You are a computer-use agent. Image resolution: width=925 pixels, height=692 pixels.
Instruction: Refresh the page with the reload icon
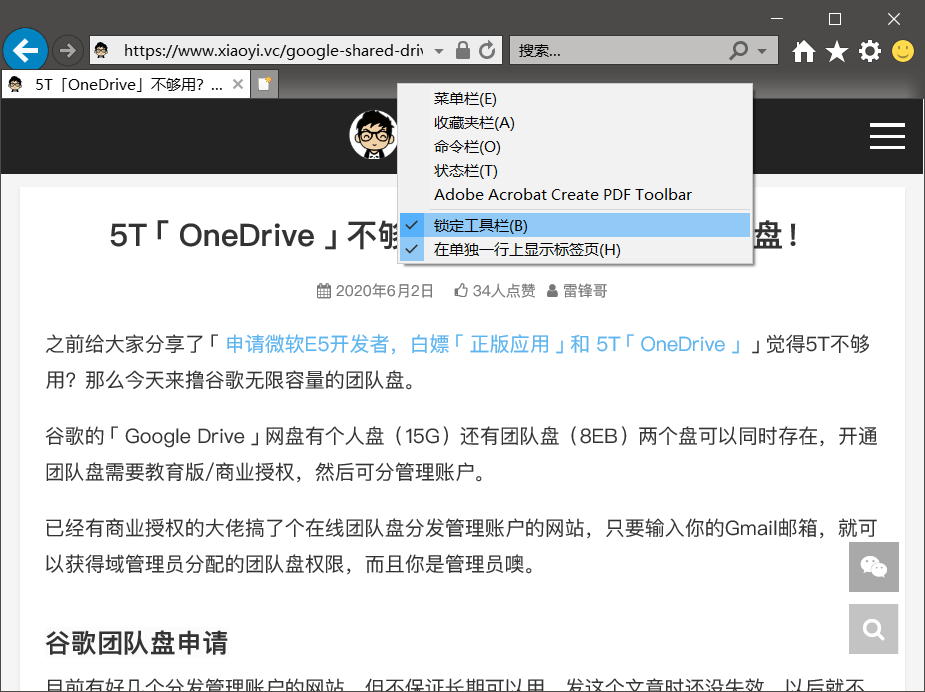pyautogui.click(x=487, y=49)
